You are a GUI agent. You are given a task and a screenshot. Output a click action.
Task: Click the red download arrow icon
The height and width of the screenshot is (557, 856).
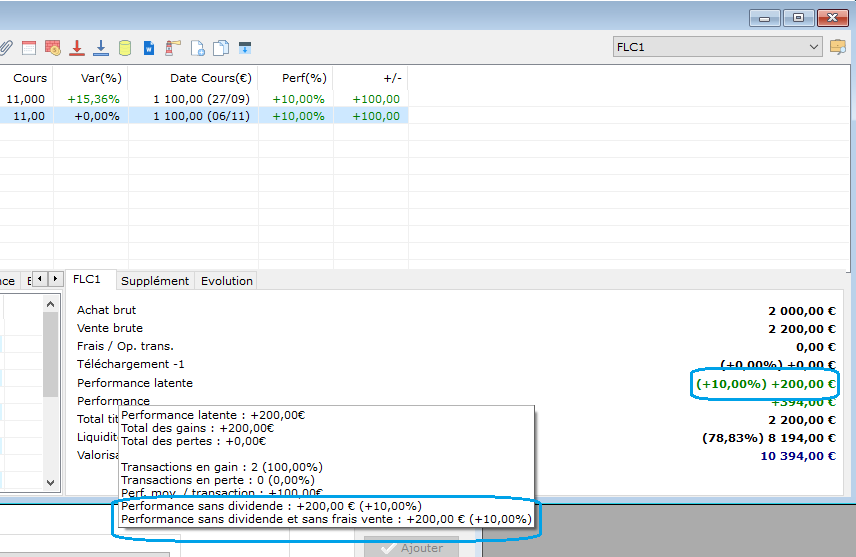point(77,48)
